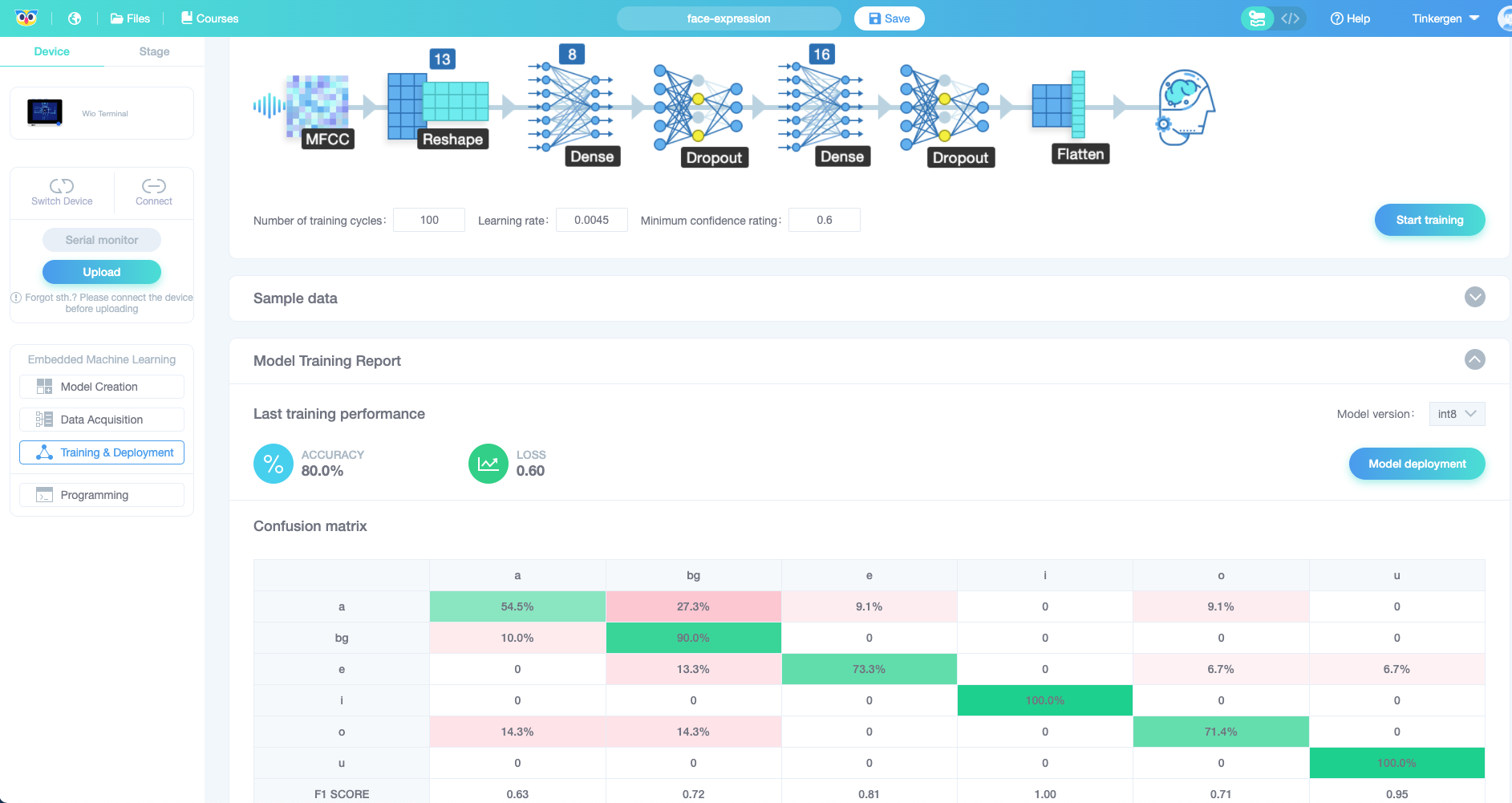Screen dimensions: 1512x803
Task: Click the loss chart icon
Action: pos(488,464)
